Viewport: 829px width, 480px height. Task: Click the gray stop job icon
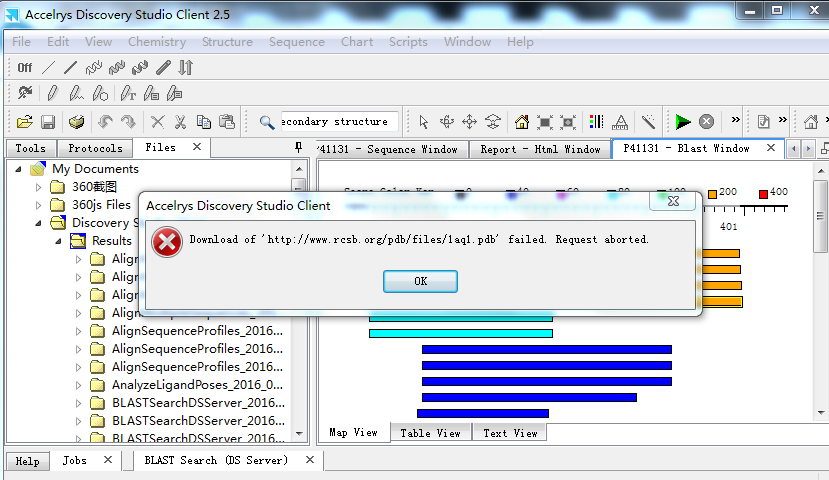coord(706,122)
